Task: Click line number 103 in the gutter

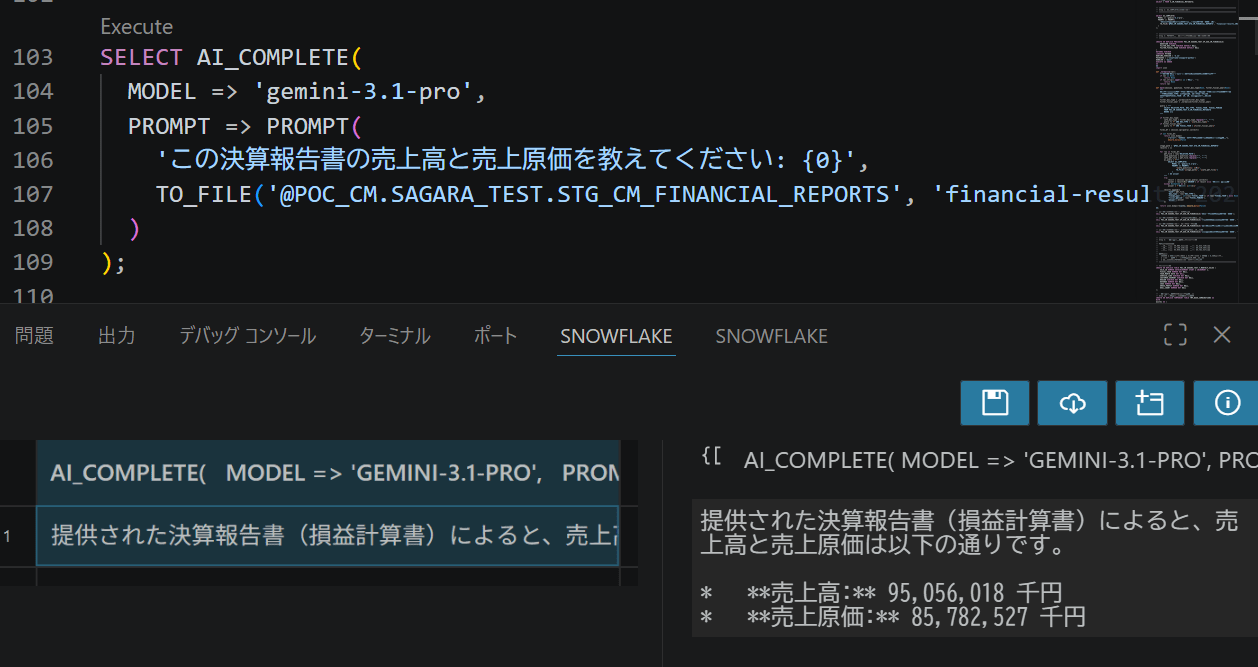Action: tap(33, 57)
